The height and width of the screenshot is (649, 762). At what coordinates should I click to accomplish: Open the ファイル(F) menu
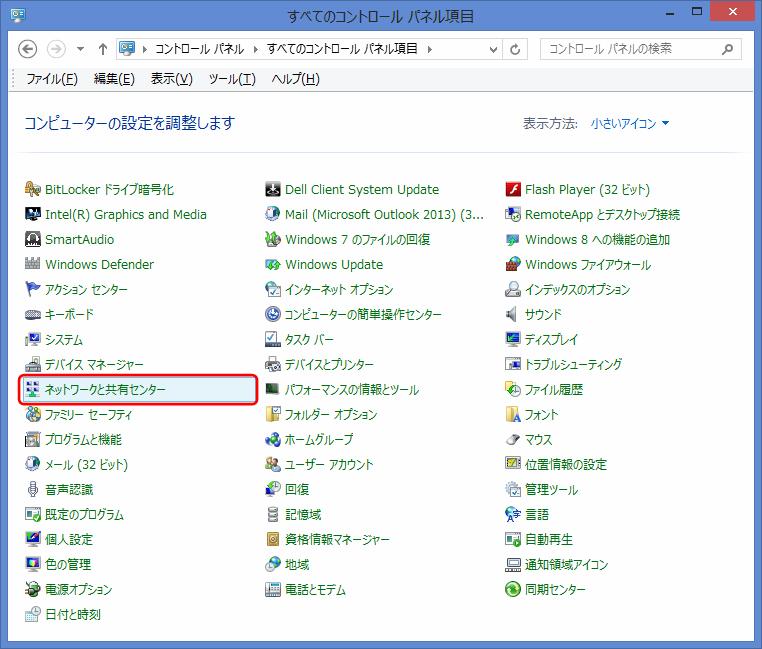pos(52,79)
